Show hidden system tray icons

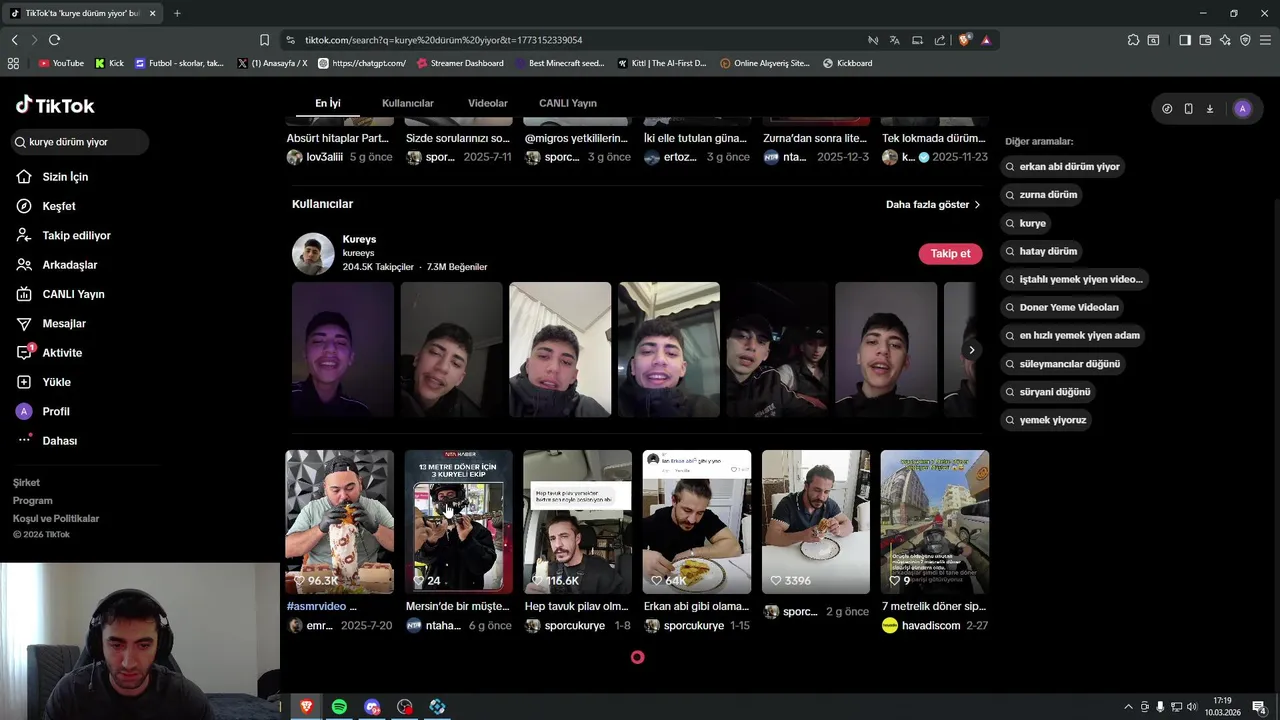click(1129, 707)
